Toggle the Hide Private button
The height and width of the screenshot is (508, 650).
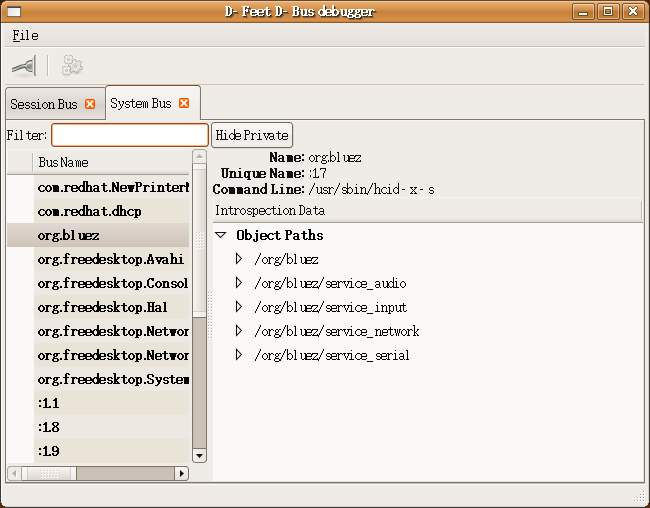click(252, 135)
